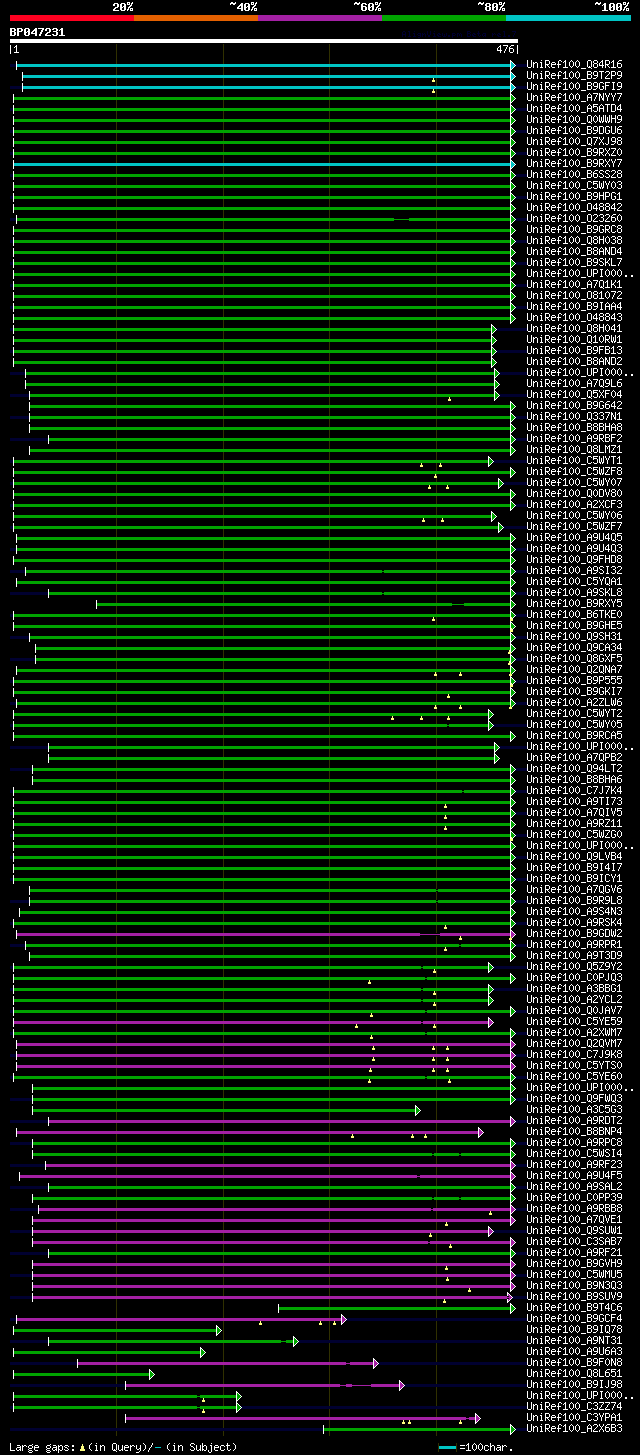Click hit label UniRef100_B6SS28
This screenshot has width=640, height=1455.
point(574,174)
